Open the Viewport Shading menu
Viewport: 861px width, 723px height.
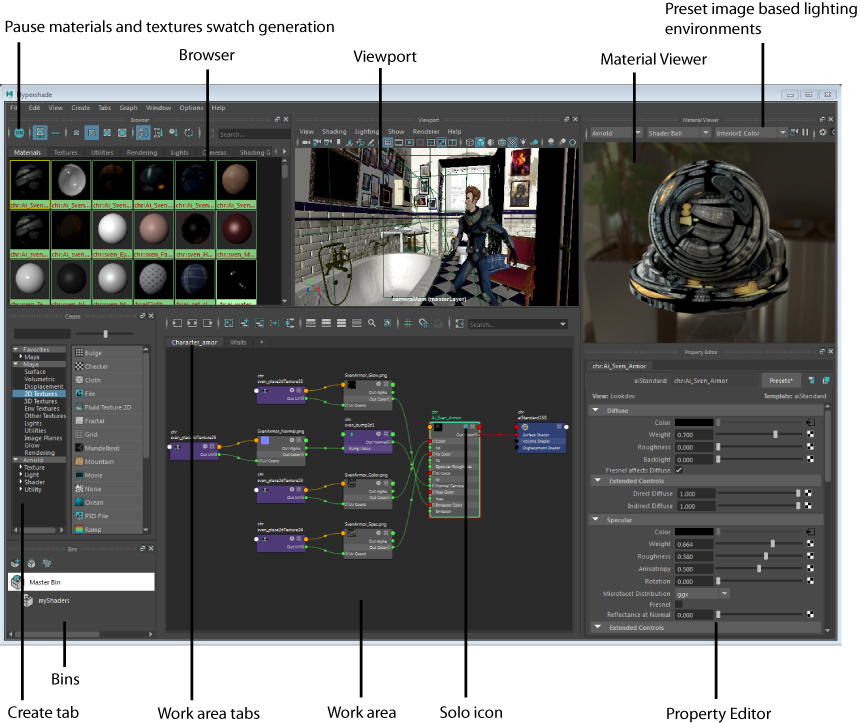[x=334, y=132]
